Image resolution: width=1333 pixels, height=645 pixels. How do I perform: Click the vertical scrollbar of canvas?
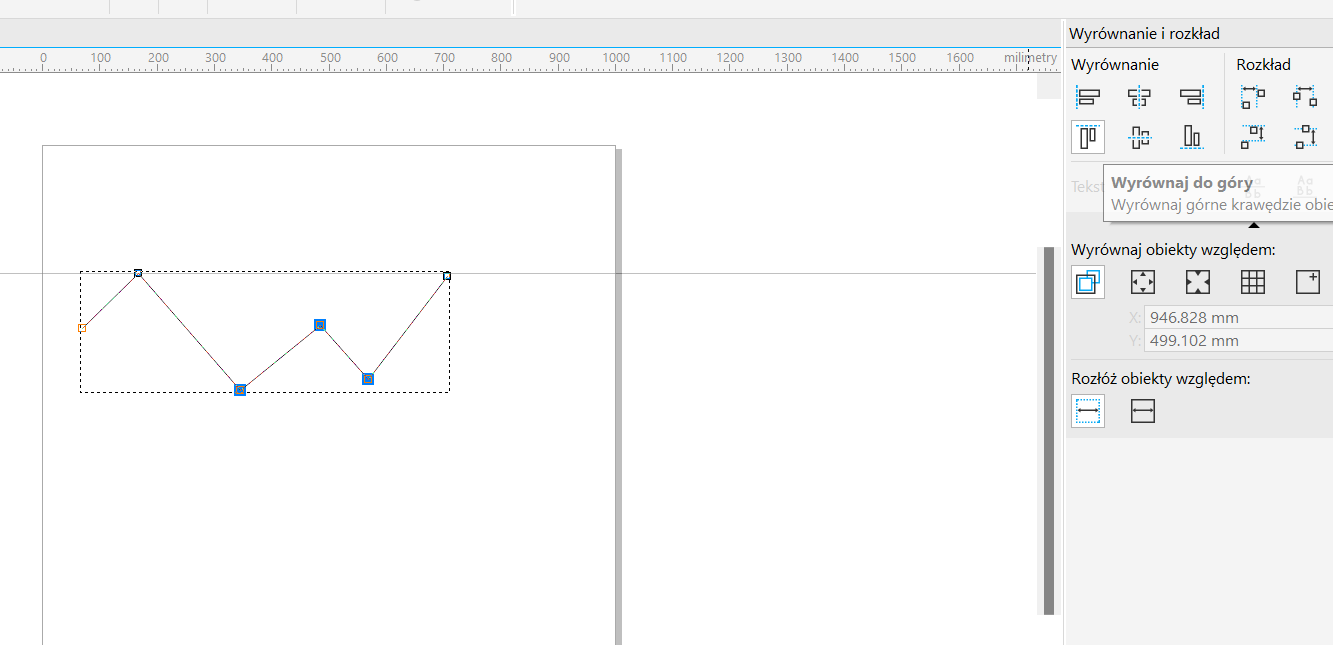tap(1049, 430)
